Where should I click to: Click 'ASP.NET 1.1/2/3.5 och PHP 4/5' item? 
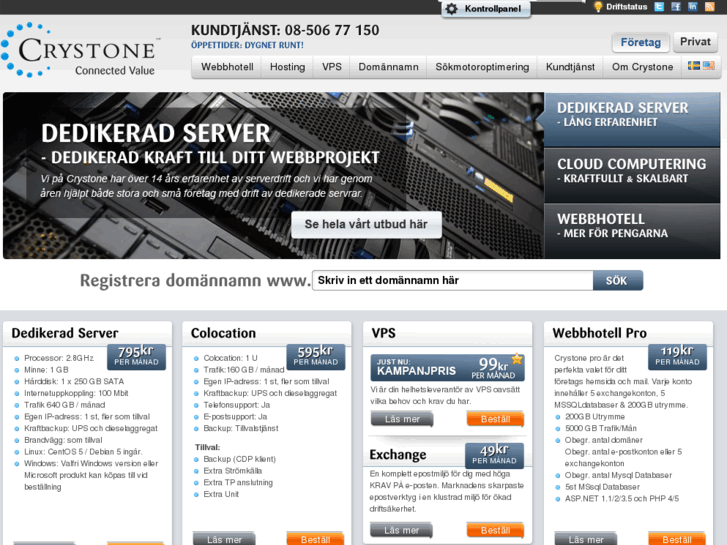click(622, 499)
